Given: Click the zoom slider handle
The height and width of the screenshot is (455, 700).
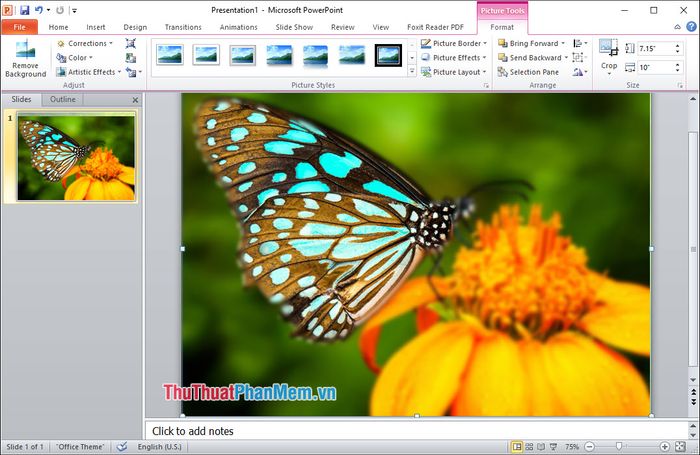Looking at the screenshot, I should [619, 446].
